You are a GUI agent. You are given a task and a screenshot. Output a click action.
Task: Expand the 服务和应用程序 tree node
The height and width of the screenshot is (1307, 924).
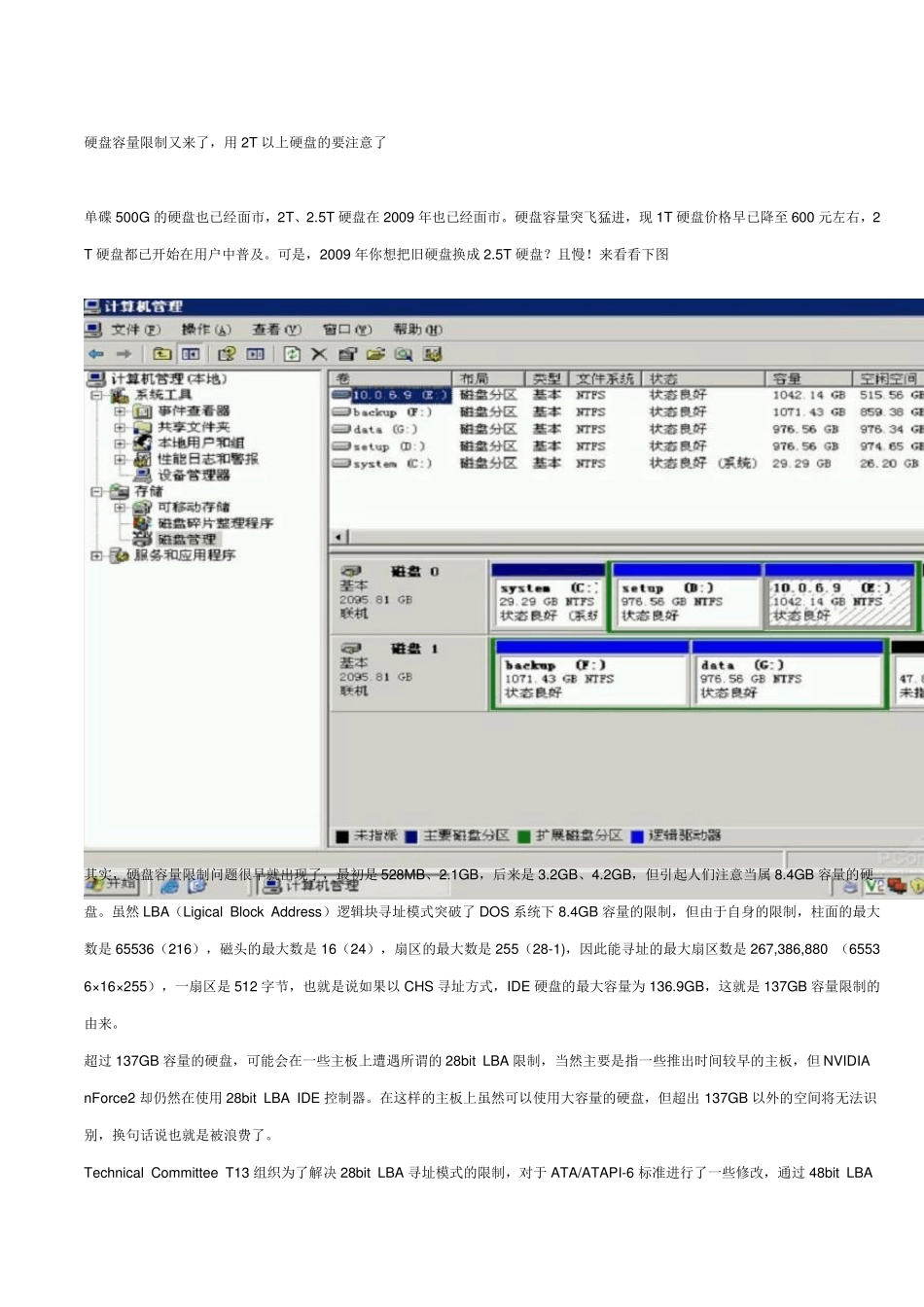click(96, 555)
